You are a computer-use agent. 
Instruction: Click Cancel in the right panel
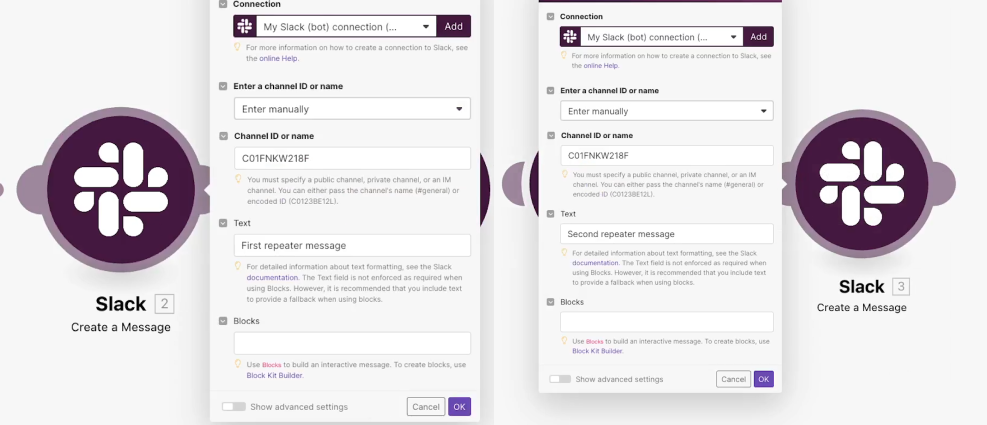733,379
